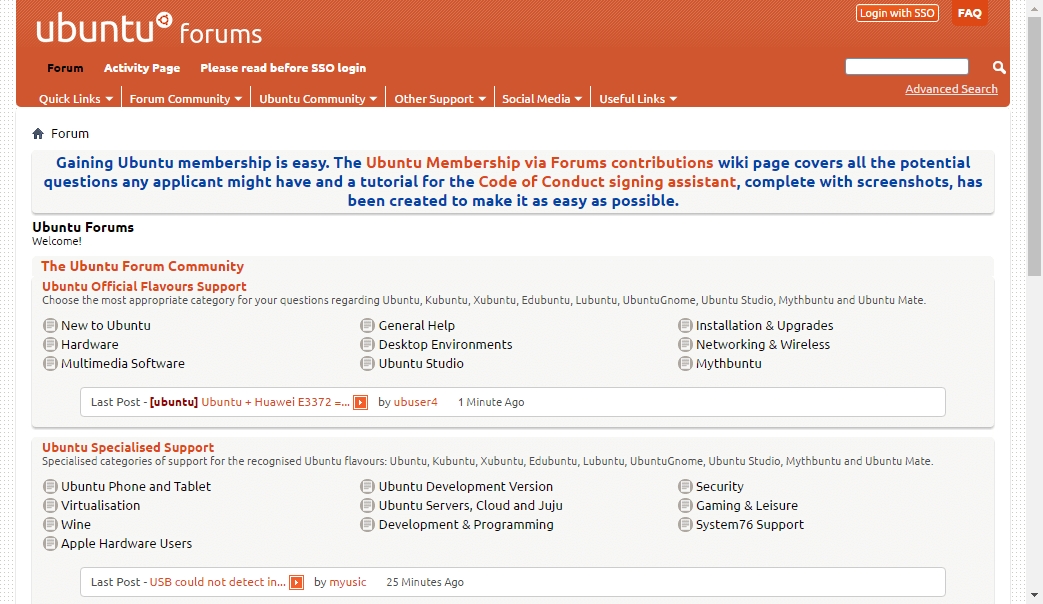The height and width of the screenshot is (604, 1043).
Task: Click the forum icon next to Ubuntu Studio
Action: tap(367, 364)
